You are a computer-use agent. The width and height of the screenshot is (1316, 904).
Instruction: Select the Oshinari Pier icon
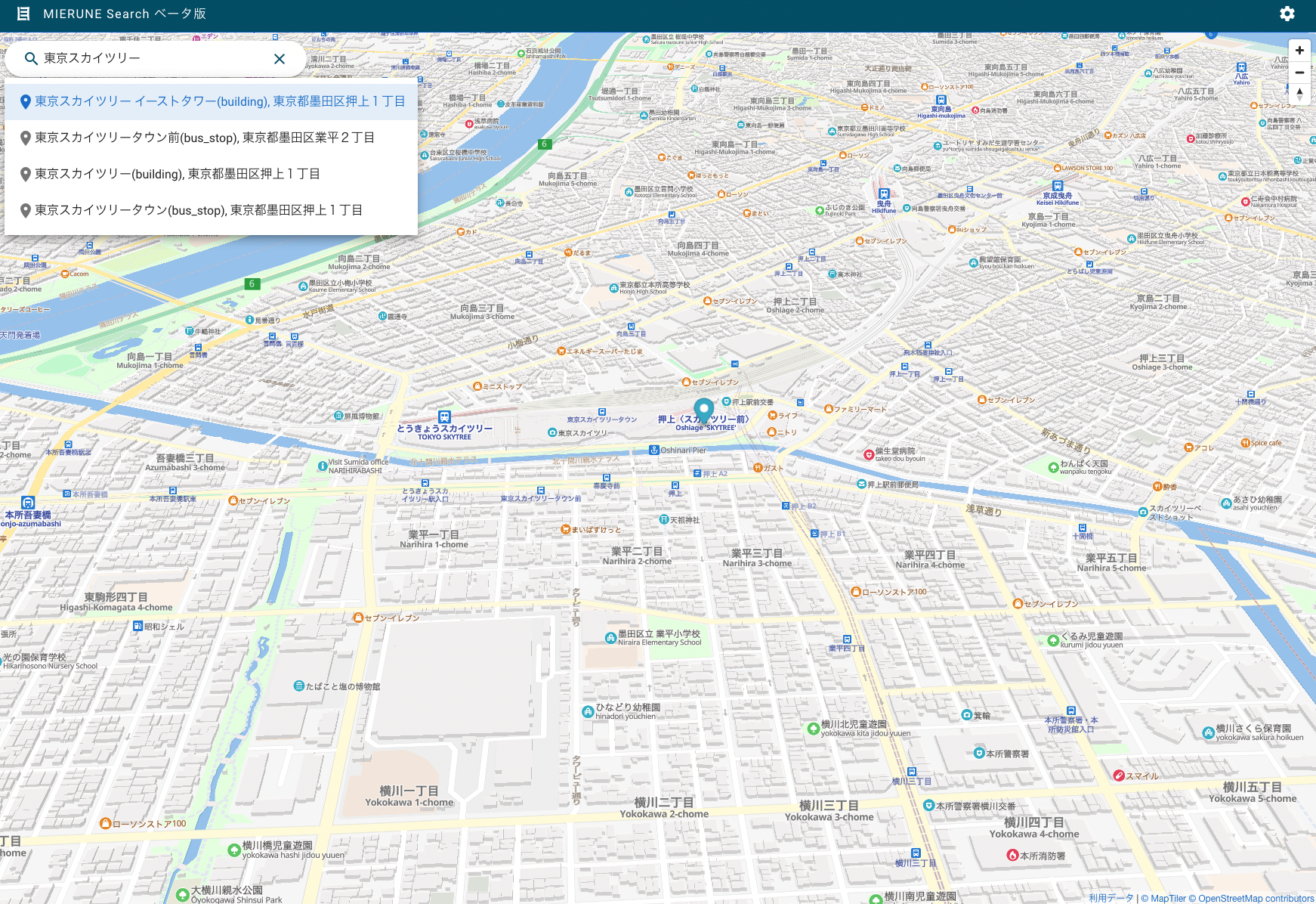[x=654, y=450]
